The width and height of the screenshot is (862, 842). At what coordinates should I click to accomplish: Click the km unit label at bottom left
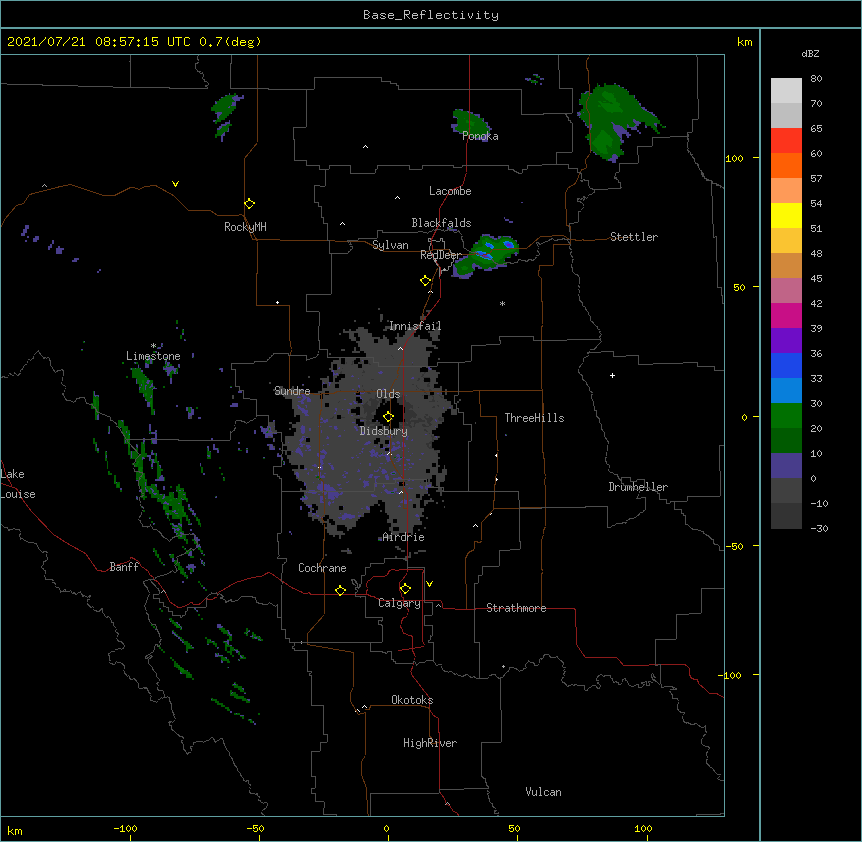pos(14,831)
